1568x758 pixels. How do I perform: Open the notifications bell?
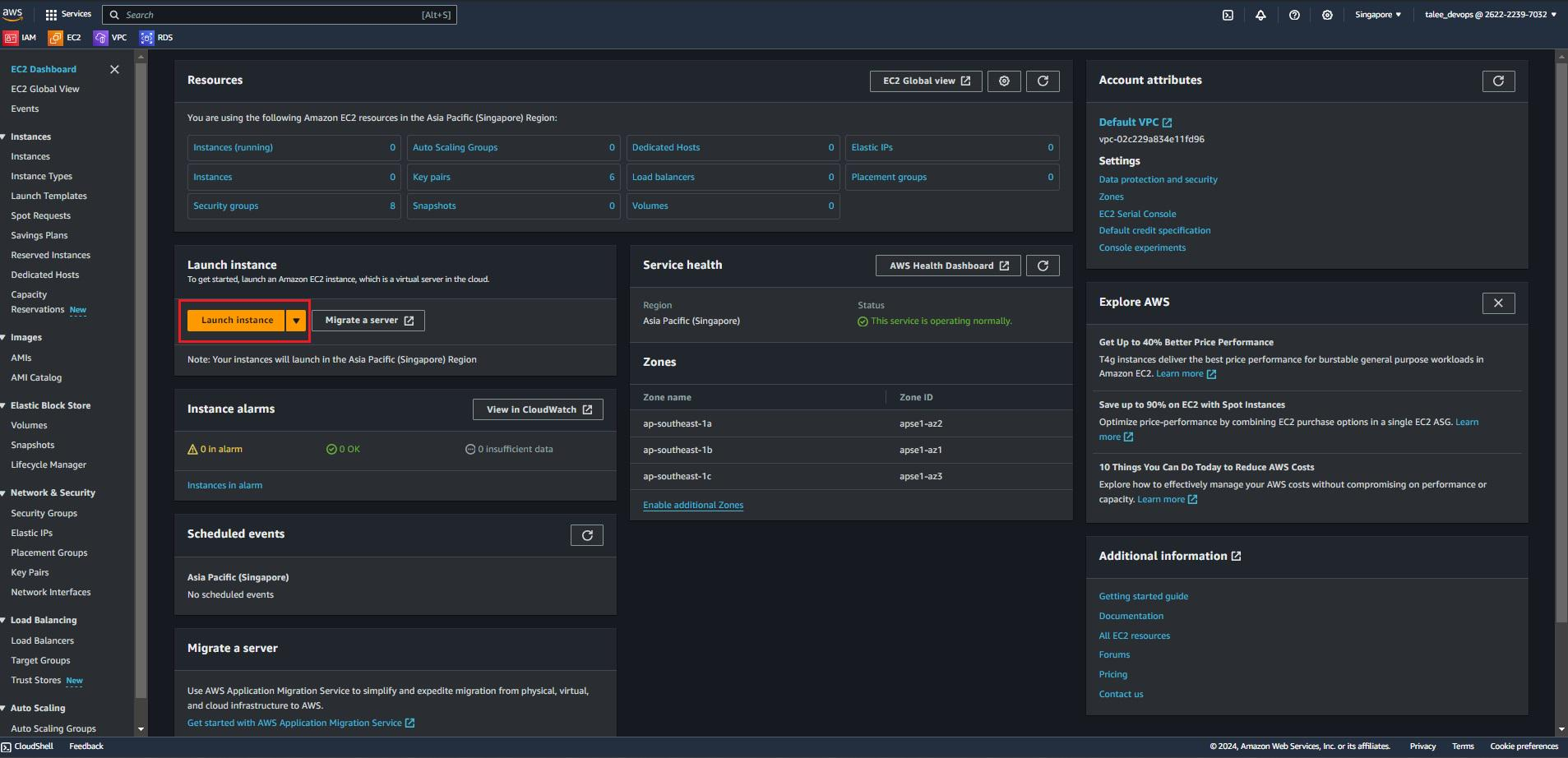click(x=1260, y=15)
